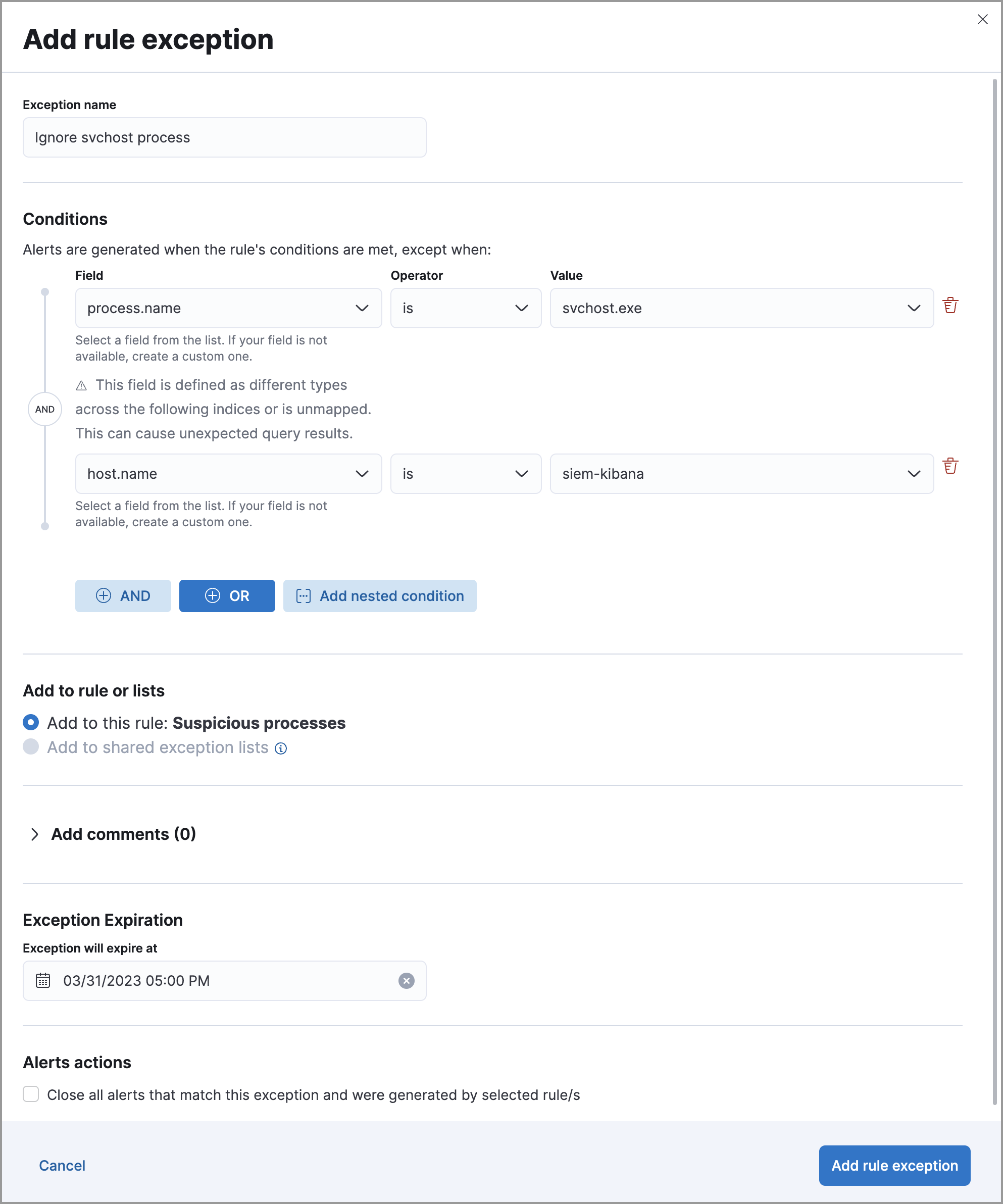Delete the host.name condition row
Image resolution: width=1003 pixels, height=1204 pixels.
coord(950,466)
